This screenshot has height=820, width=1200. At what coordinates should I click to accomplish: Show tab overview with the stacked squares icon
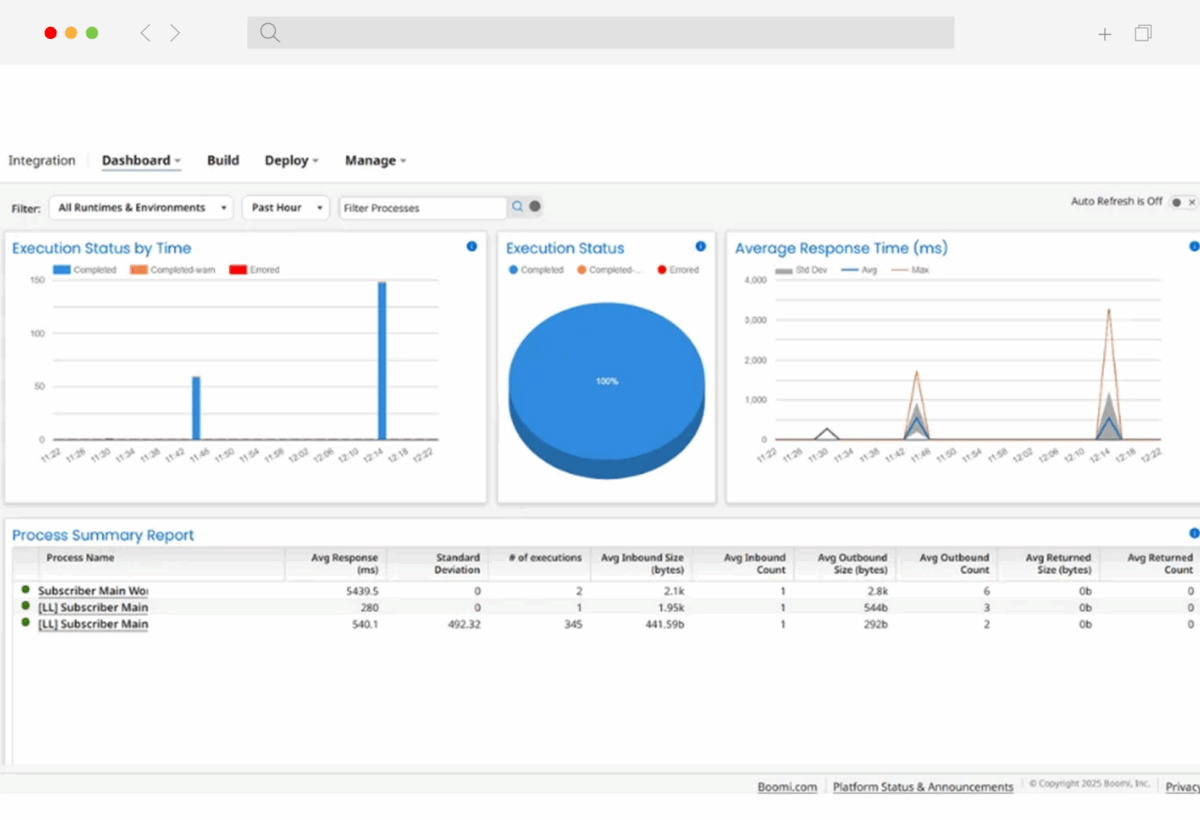(x=1143, y=33)
